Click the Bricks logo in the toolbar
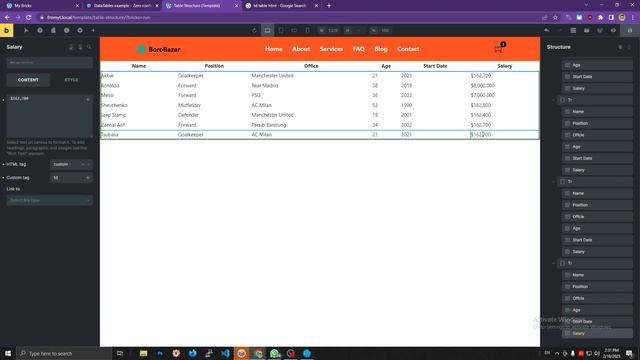The width and height of the screenshot is (640, 360). point(7,31)
